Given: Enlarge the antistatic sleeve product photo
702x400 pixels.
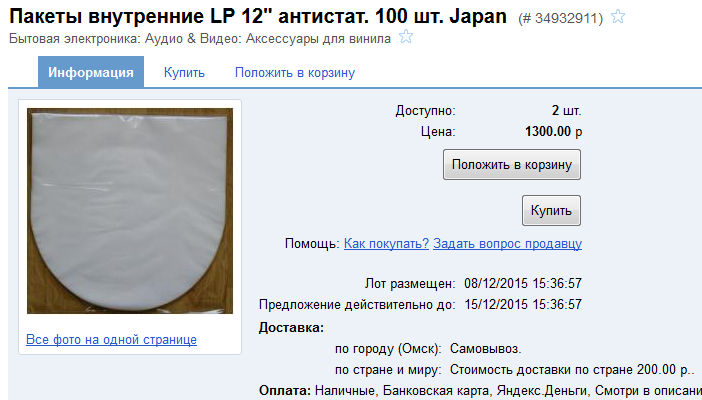Looking at the screenshot, I should tap(130, 211).
